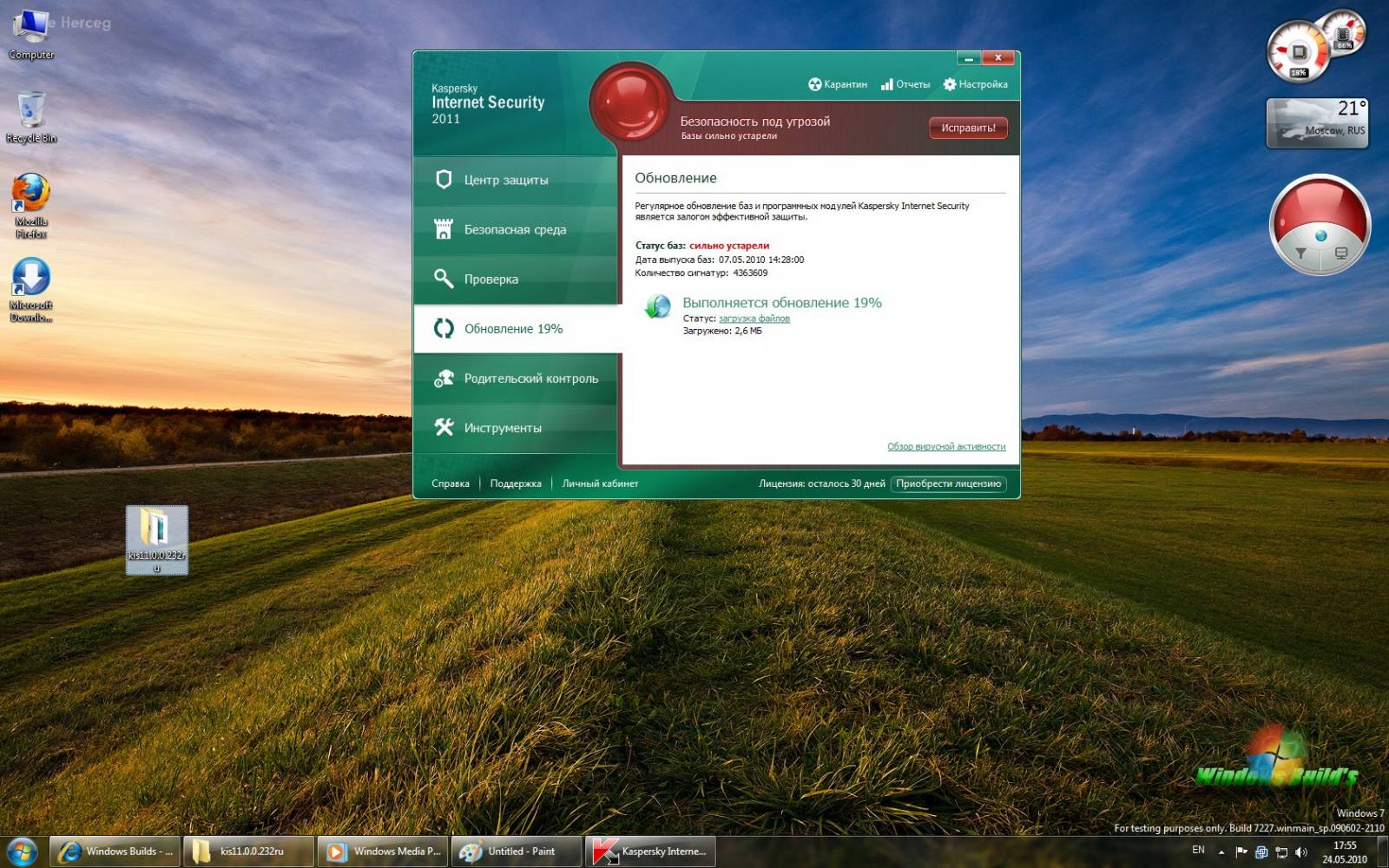Click the wrench-and-screwdriver Инструменты icon
The height and width of the screenshot is (868, 1389).
pos(444,427)
